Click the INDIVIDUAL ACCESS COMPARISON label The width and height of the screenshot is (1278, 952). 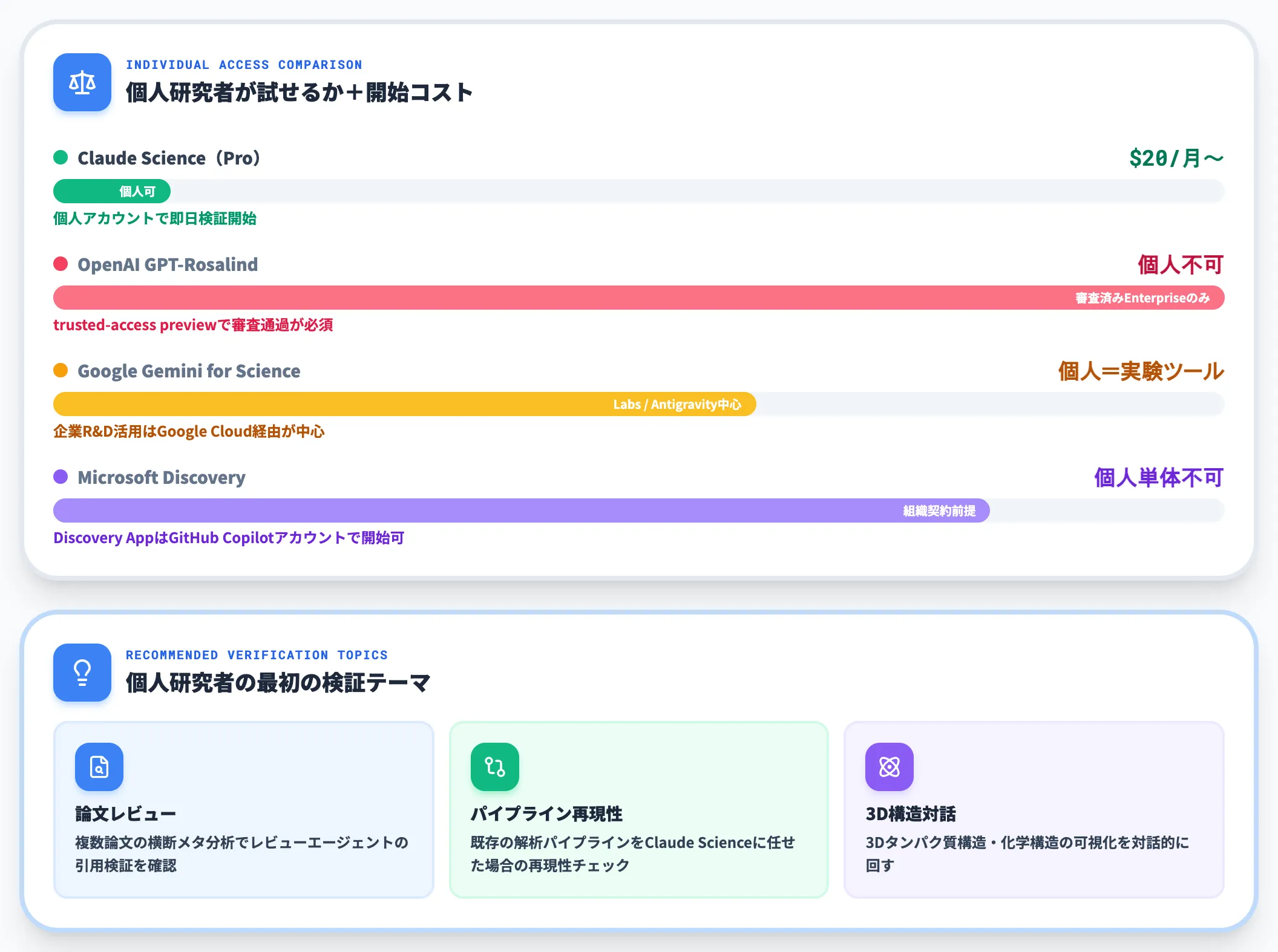click(244, 65)
